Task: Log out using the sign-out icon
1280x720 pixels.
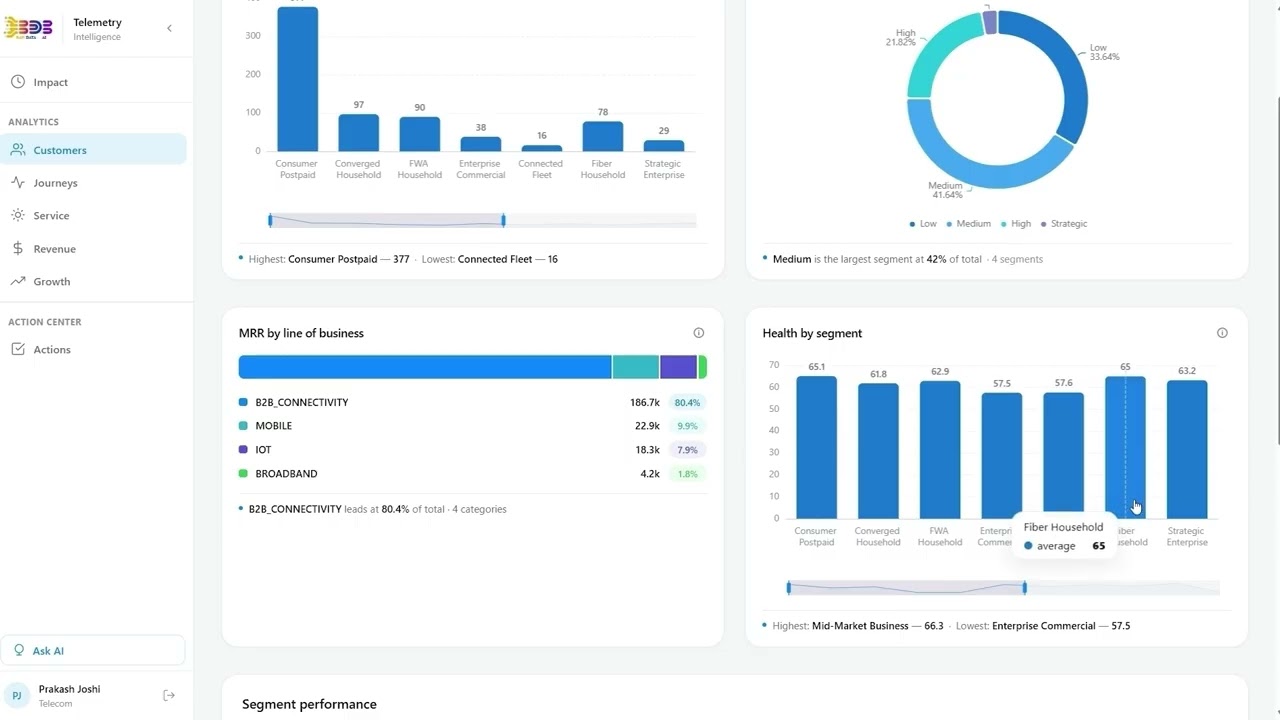Action: 169,695
